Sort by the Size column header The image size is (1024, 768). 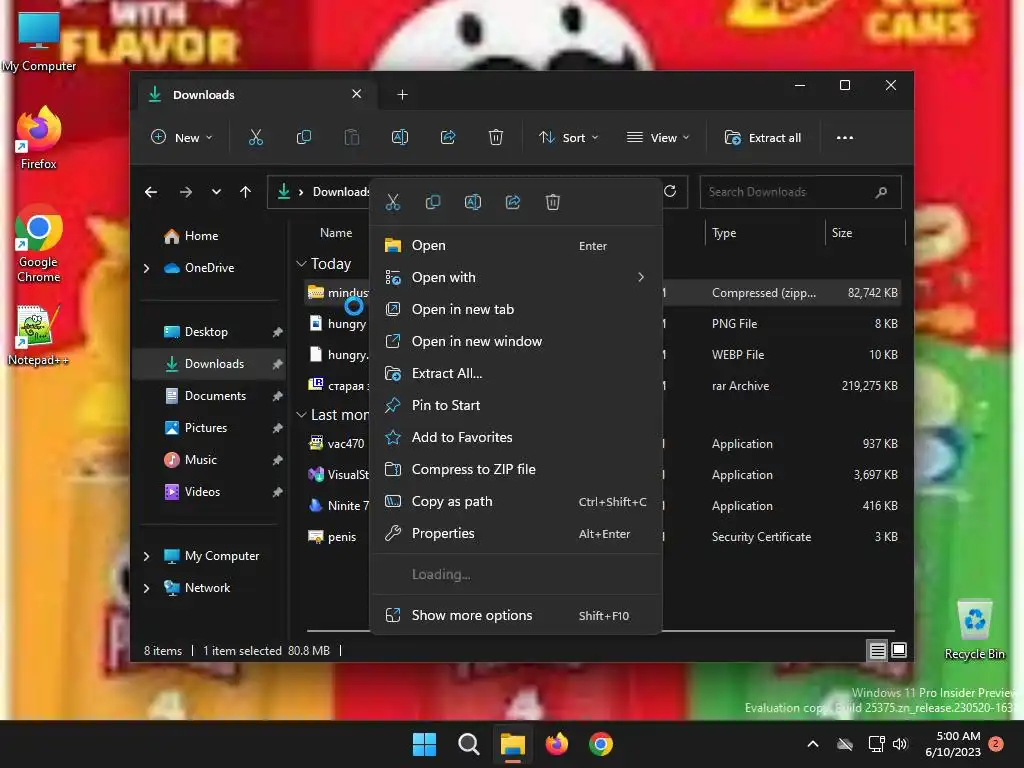tap(842, 233)
